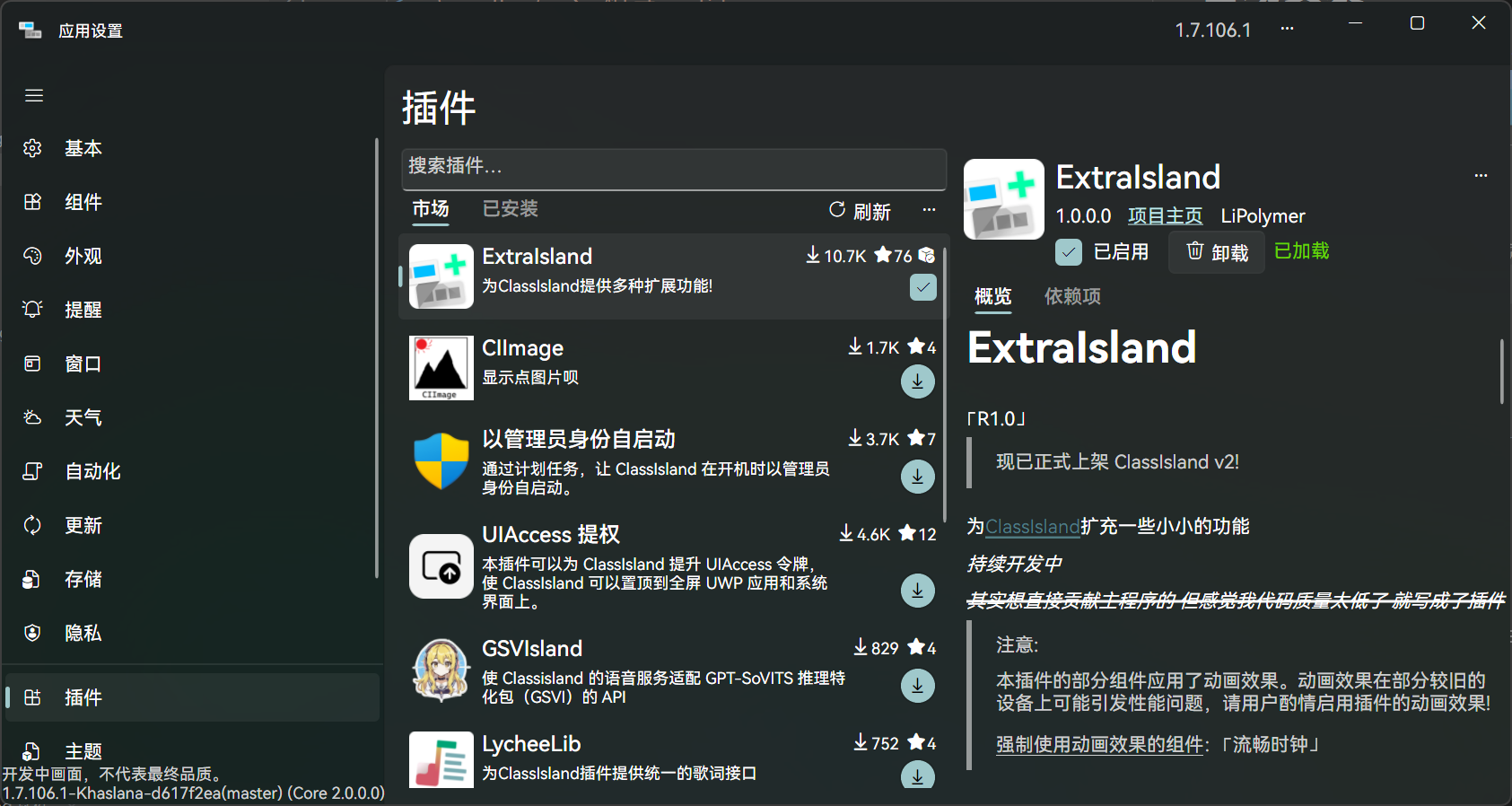Open the 天气 settings page
The height and width of the screenshot is (806, 1512).
[x=192, y=417]
